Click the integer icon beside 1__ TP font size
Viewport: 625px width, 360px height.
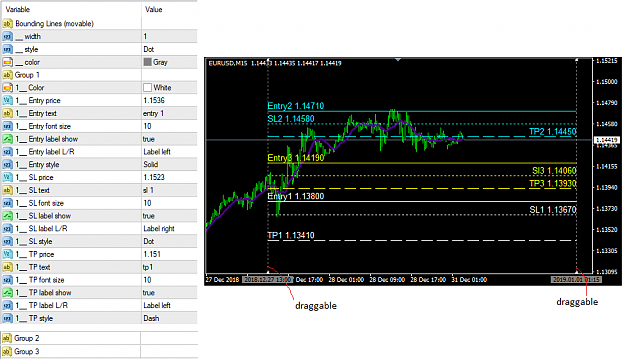click(x=8, y=280)
